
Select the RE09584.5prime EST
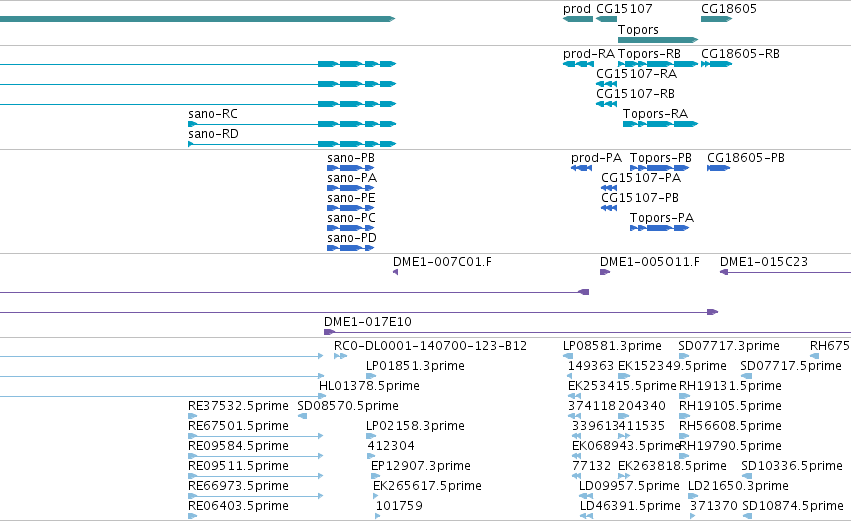pos(256,456)
